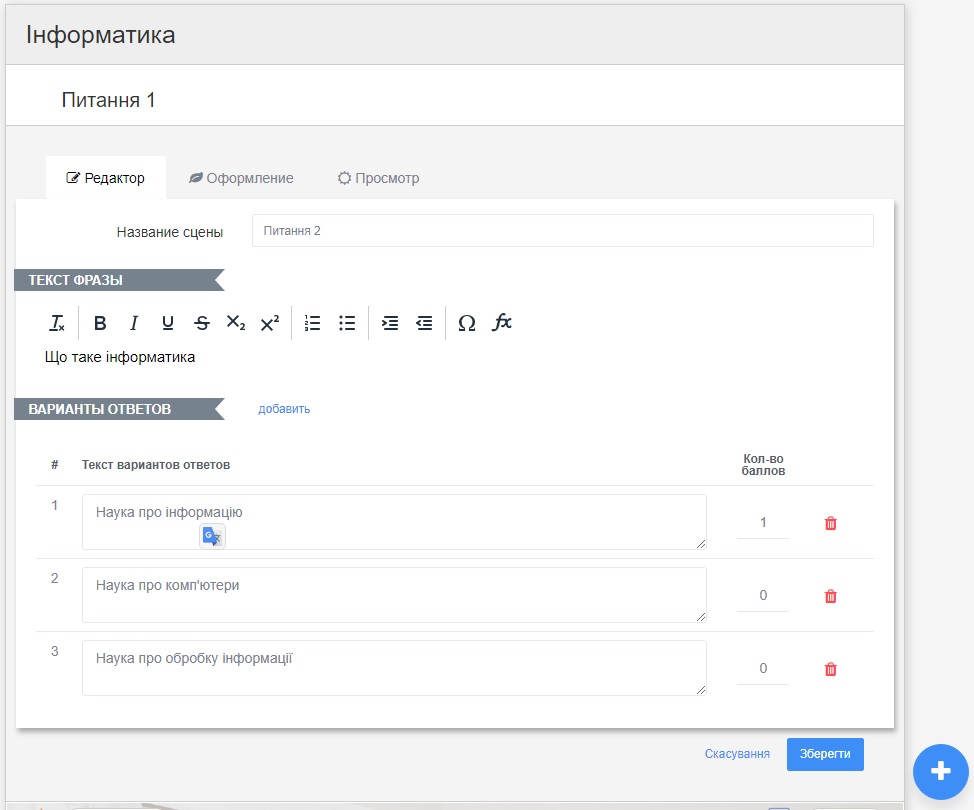Viewport: 974px width, 810px height.
Task: Select the superscript formatting icon
Action: pos(268,322)
